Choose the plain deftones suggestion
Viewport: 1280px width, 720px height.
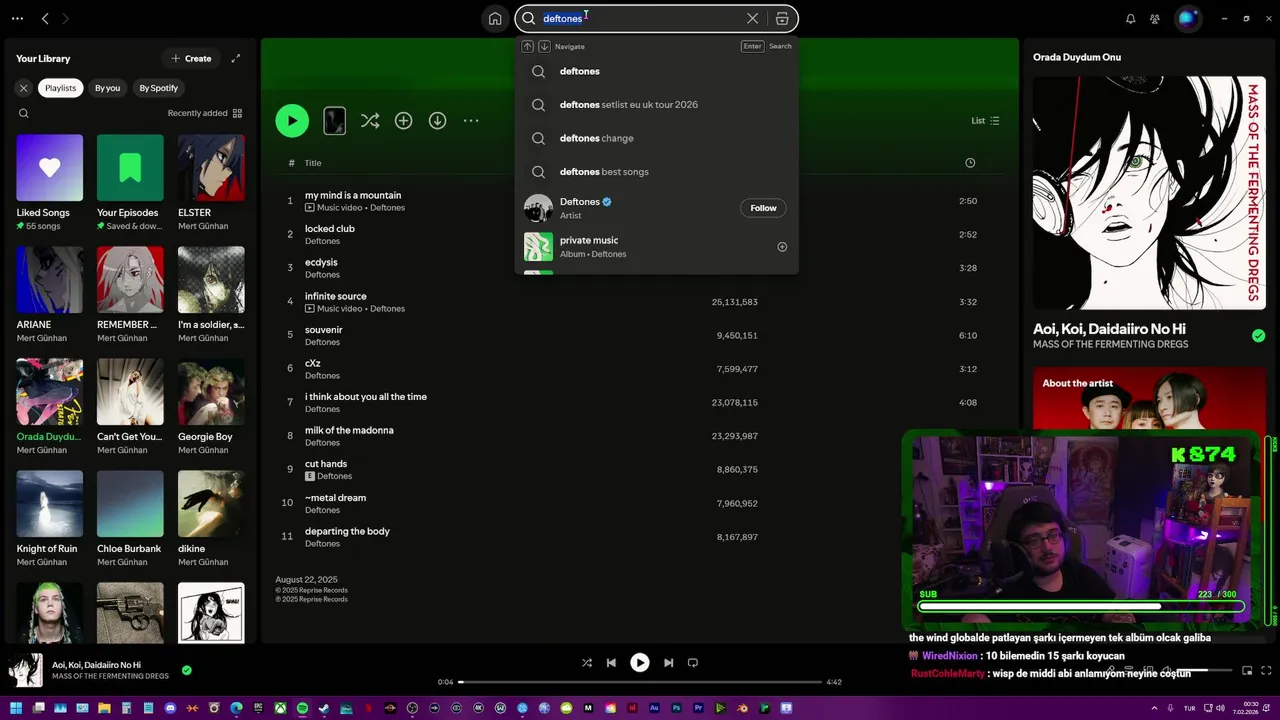coord(657,71)
